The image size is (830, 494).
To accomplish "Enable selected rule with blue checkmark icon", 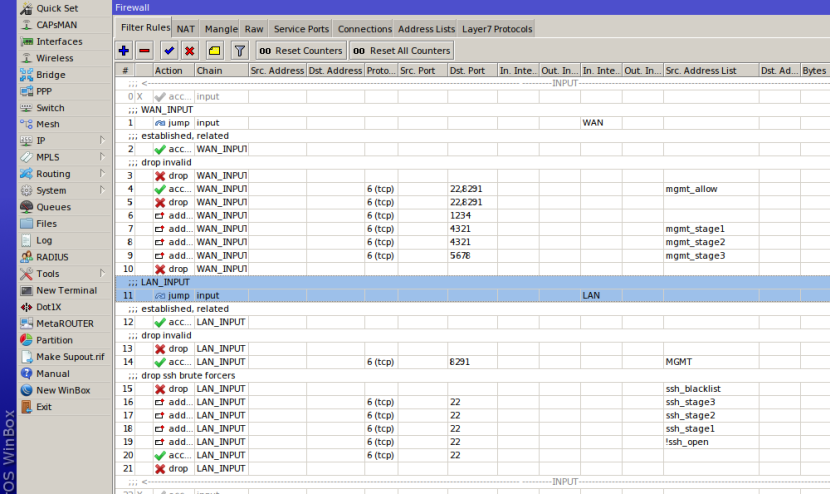I will [168, 50].
